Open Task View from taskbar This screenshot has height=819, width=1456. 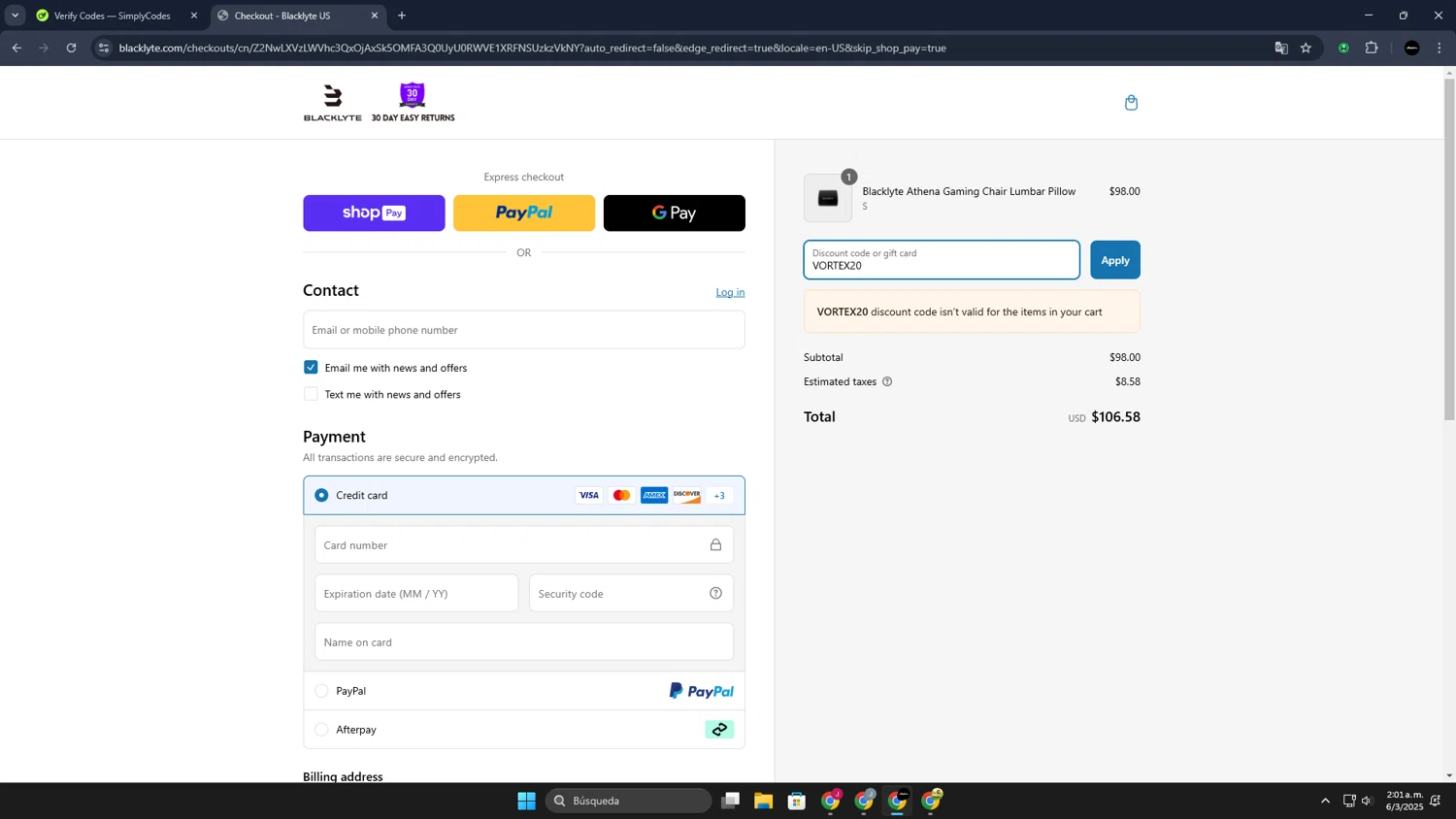[730, 801]
